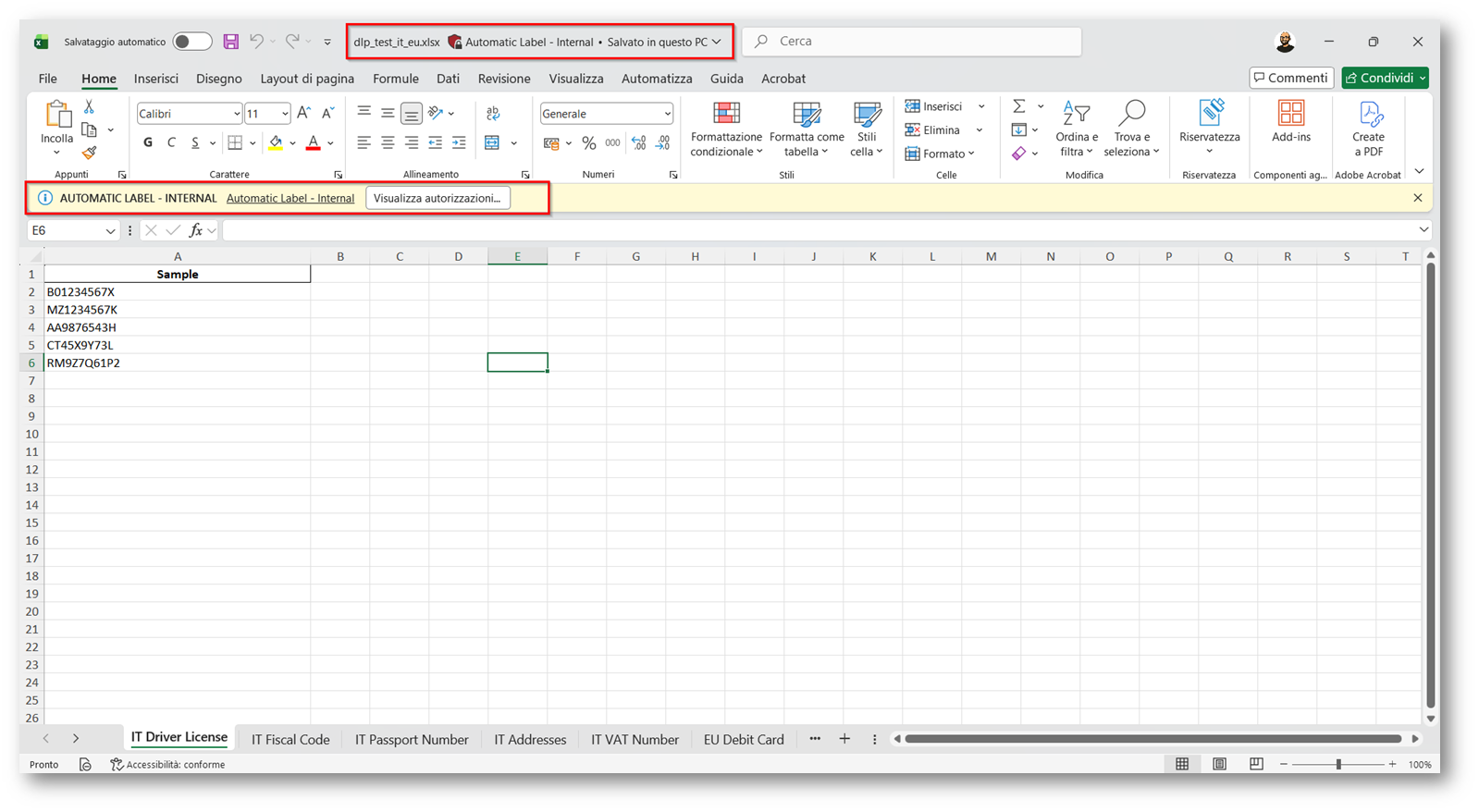
Task: Click Create a PDF icon
Action: point(1368,115)
